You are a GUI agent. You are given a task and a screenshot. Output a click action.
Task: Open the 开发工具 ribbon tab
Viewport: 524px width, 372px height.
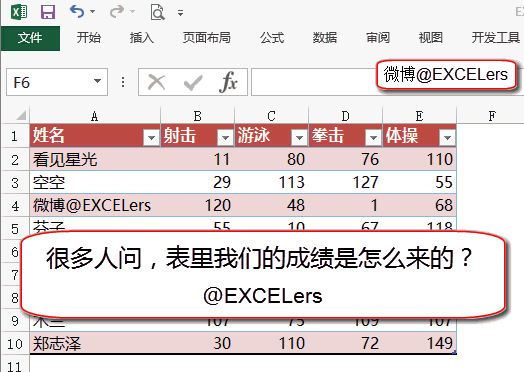(x=496, y=37)
